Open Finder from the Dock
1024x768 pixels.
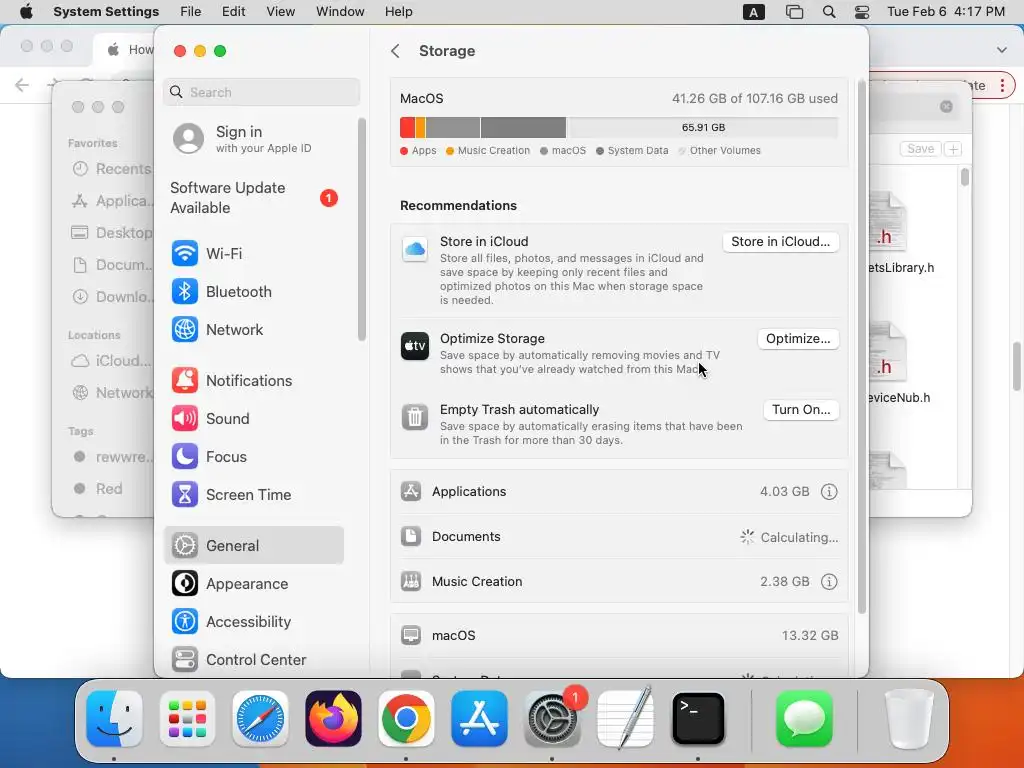click(x=114, y=719)
